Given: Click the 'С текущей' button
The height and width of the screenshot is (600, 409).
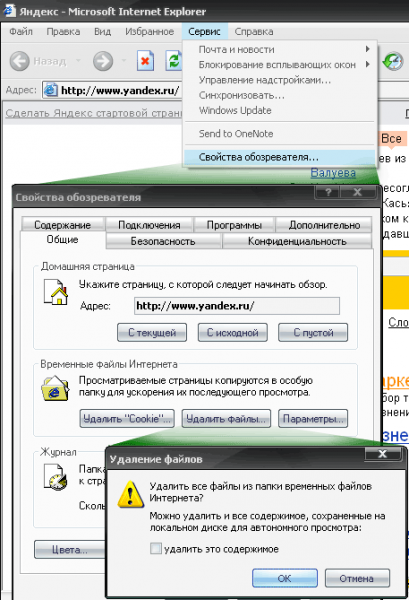Looking at the screenshot, I should point(152,332).
